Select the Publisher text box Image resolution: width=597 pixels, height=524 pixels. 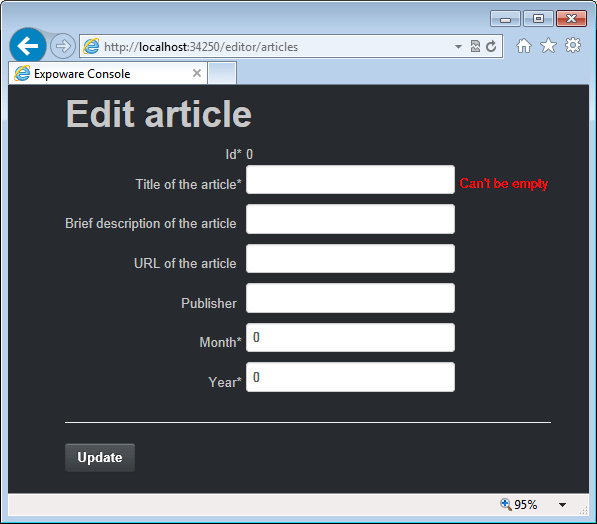[350, 298]
